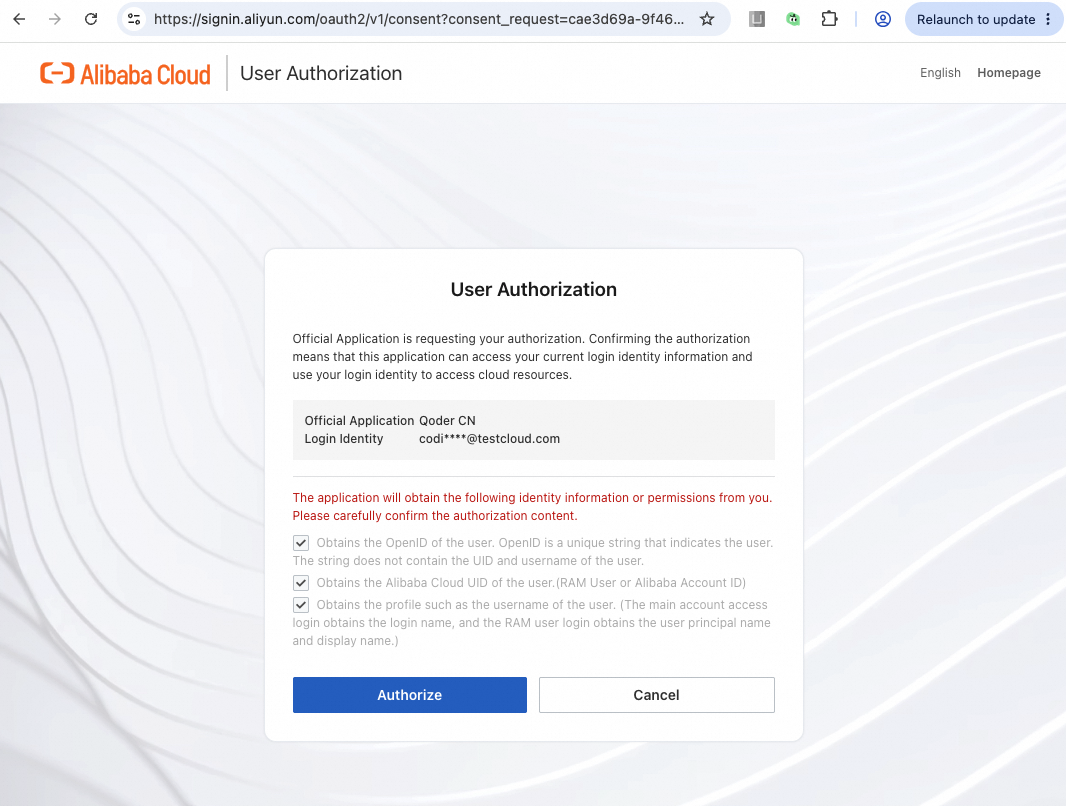Image resolution: width=1066 pixels, height=806 pixels.
Task: Open site information icon in address bar
Action: 135,19
